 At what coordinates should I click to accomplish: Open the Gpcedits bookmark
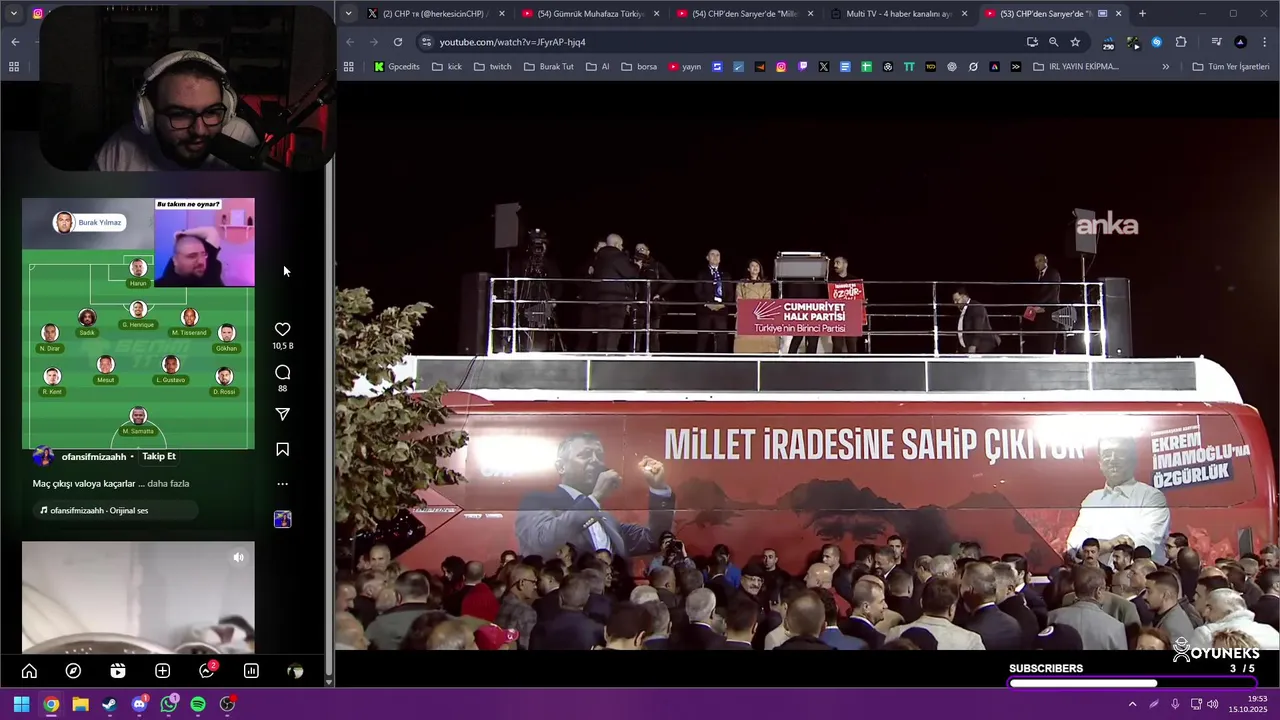click(x=397, y=67)
